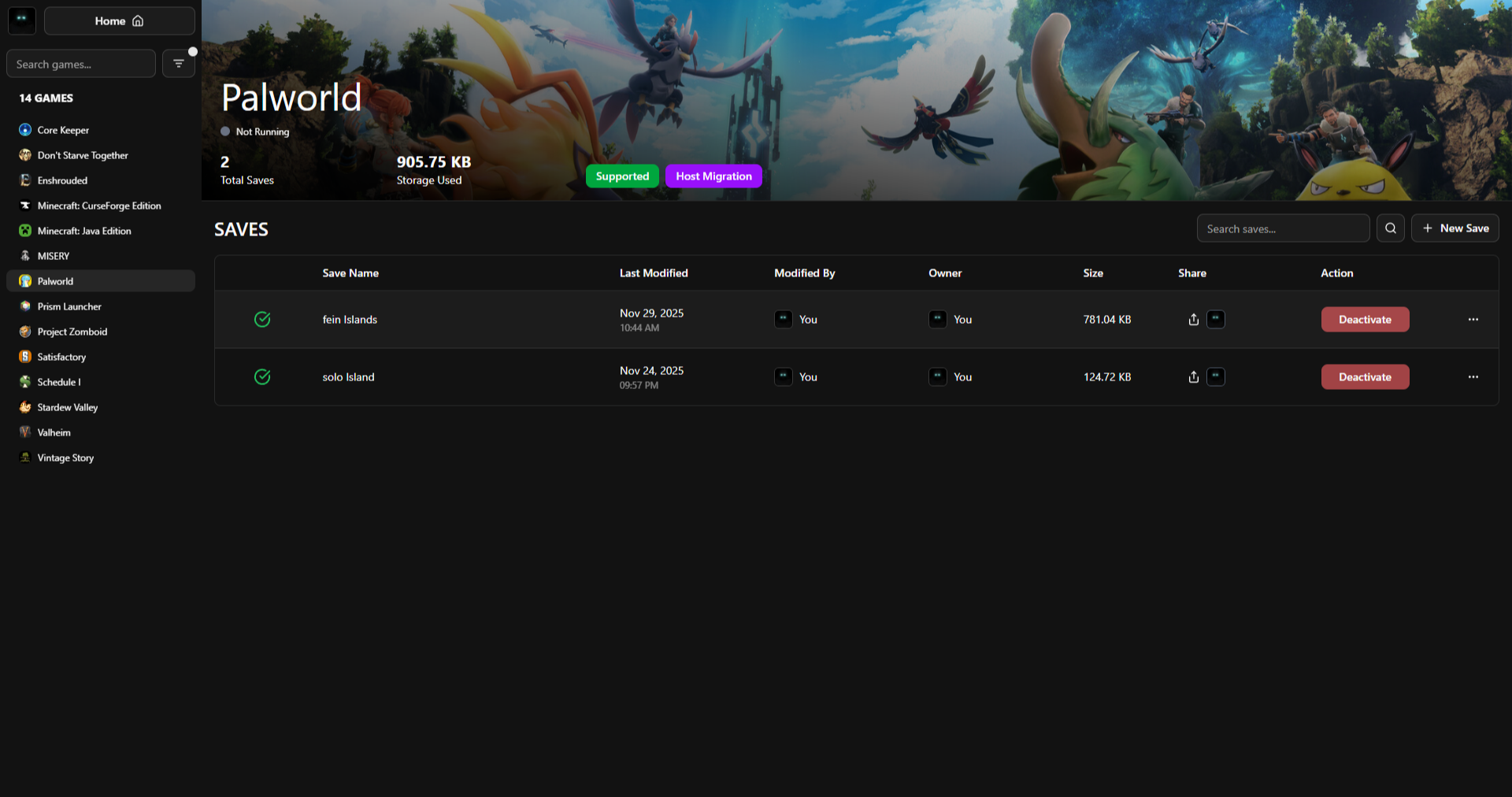1512x797 pixels.
Task: Click the Nov 29, 2025 date
Action: pos(651,313)
